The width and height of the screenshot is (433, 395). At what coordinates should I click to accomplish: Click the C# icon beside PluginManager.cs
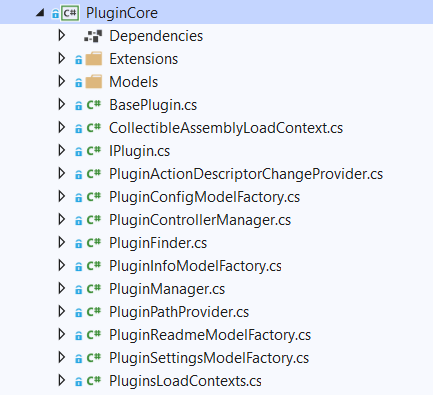[94, 289]
